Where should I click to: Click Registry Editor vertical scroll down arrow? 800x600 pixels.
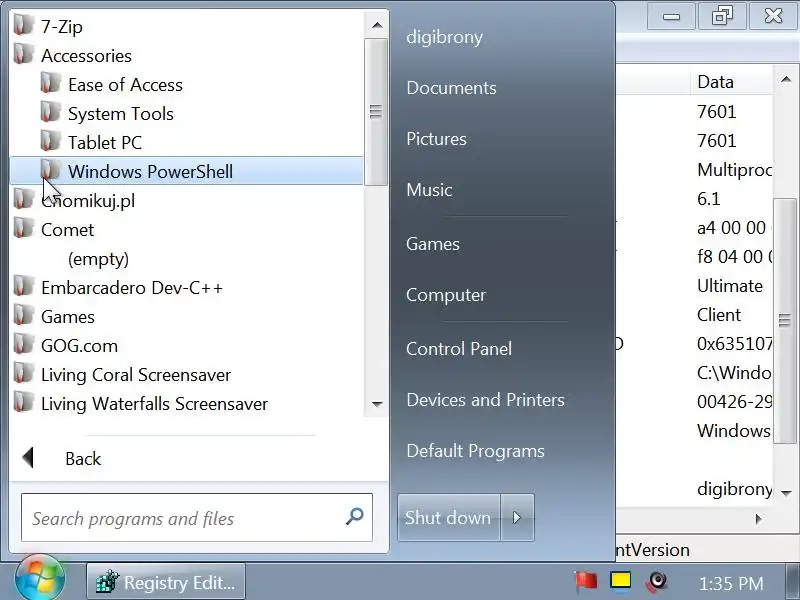786,493
